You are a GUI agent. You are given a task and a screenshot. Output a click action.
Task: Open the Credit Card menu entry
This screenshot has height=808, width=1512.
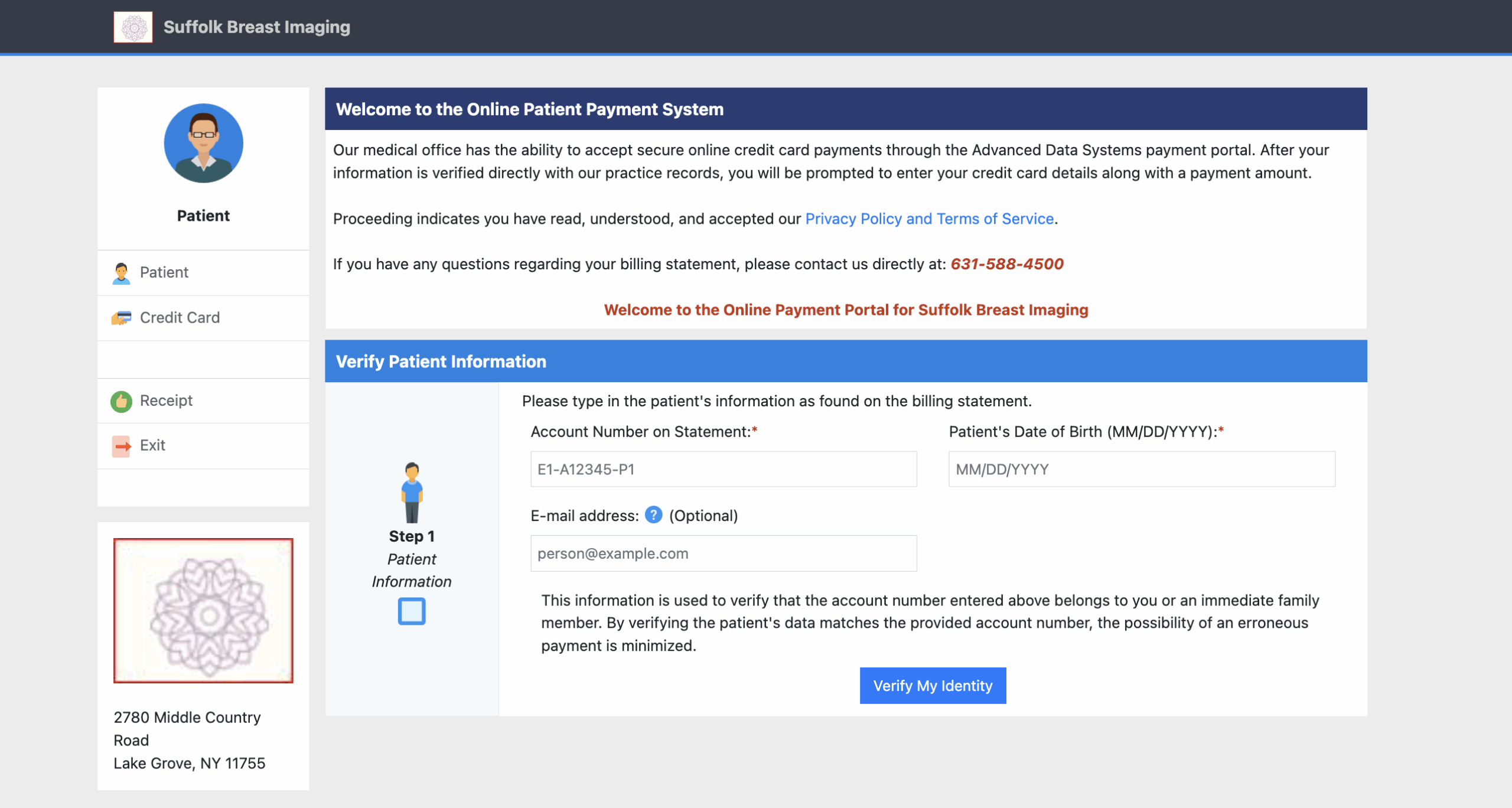point(179,318)
